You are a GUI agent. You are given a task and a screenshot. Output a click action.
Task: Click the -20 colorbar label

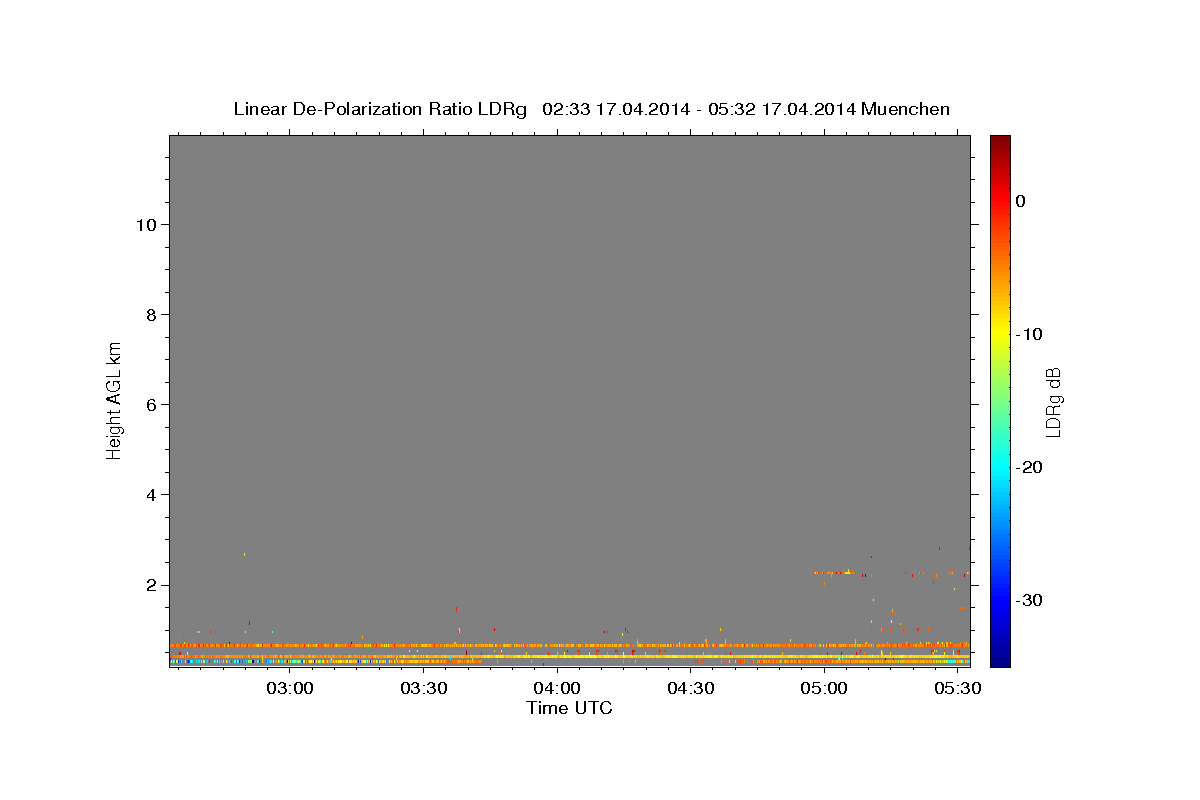pyautogui.click(x=1029, y=467)
